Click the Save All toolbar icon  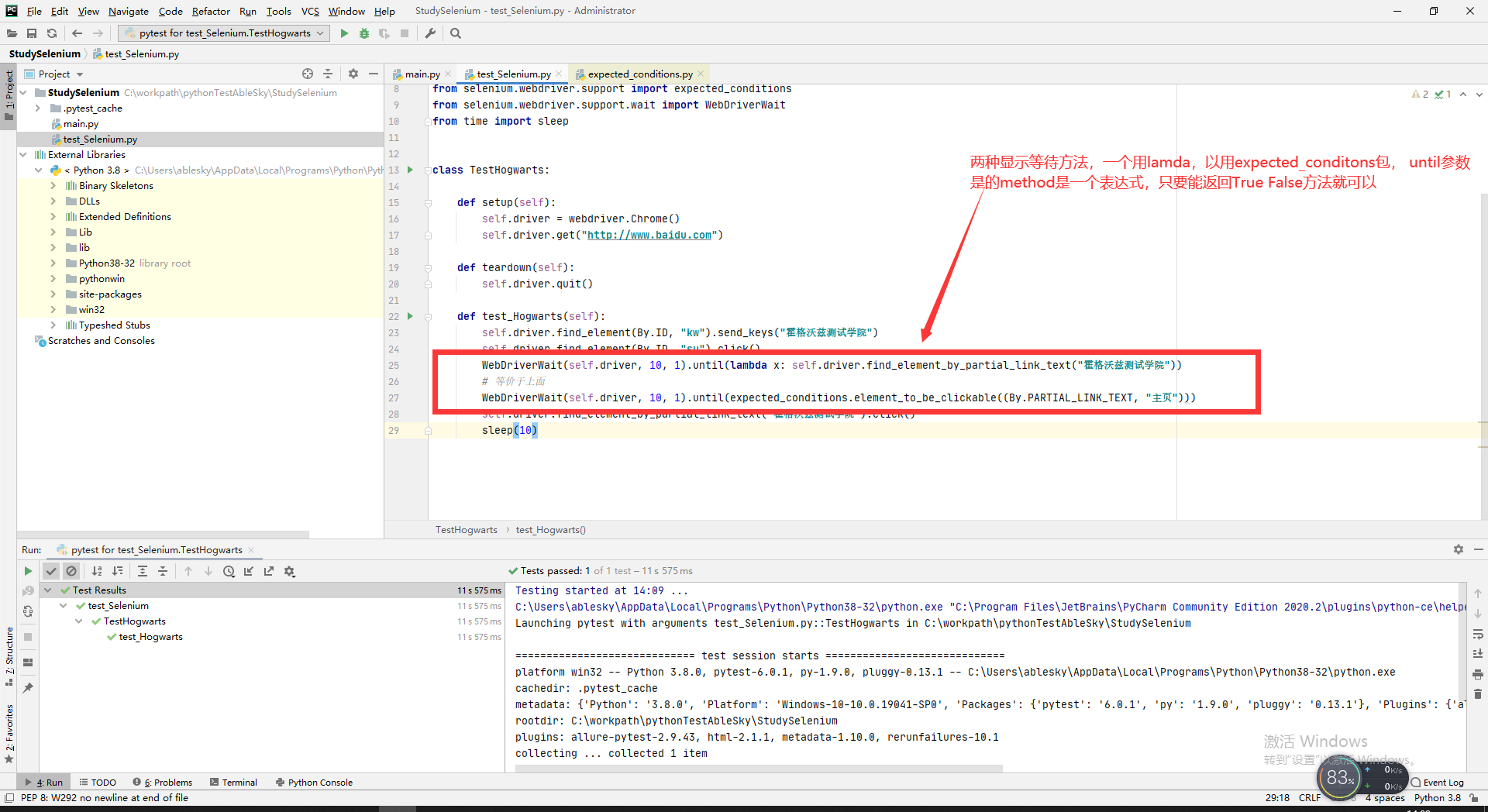[32, 33]
